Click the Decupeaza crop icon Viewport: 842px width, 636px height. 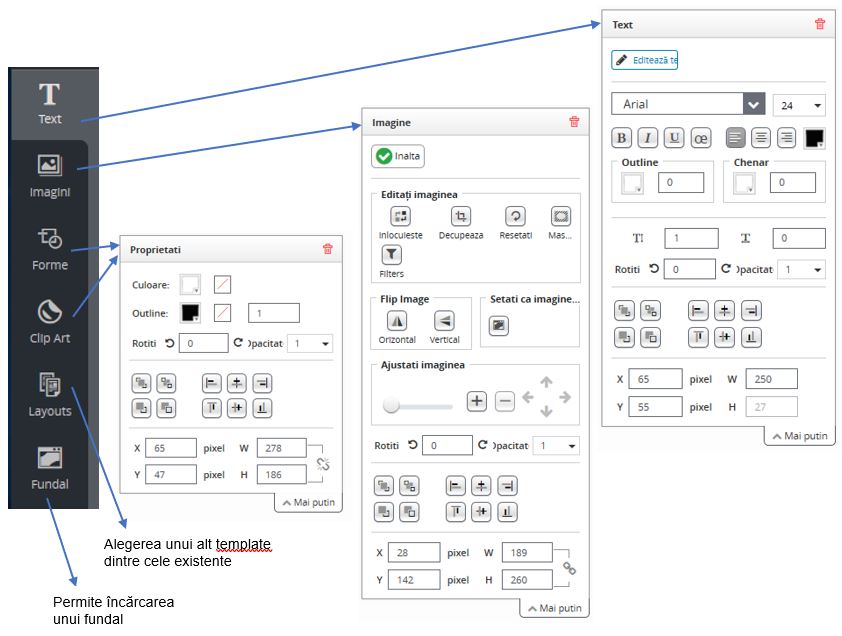(x=460, y=216)
